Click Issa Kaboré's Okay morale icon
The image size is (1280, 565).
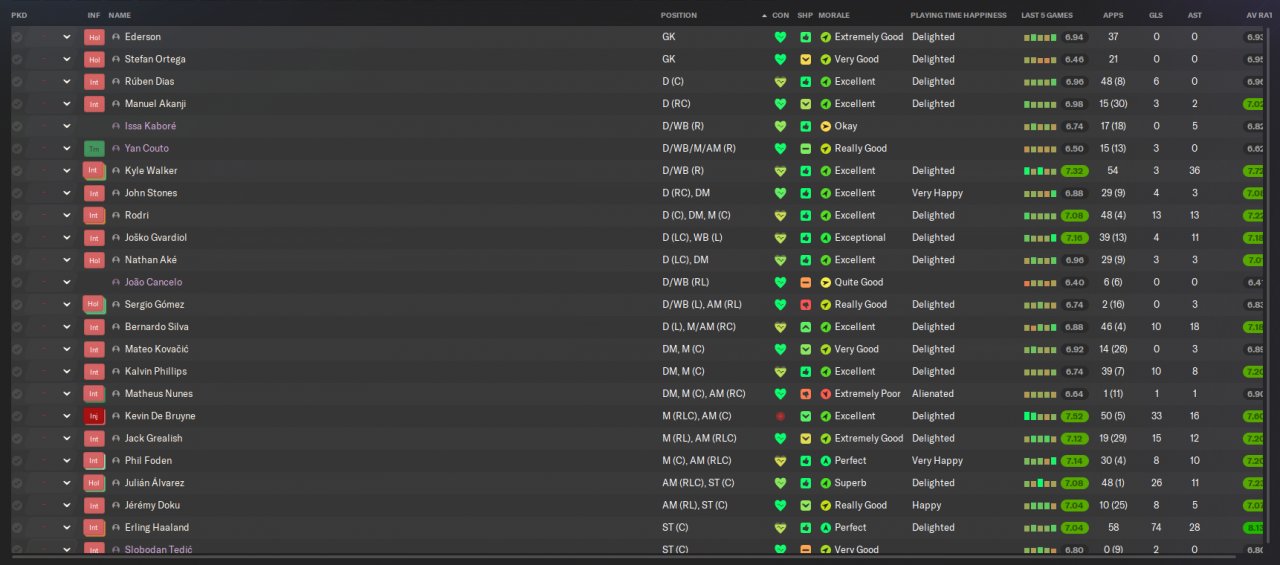pos(825,126)
